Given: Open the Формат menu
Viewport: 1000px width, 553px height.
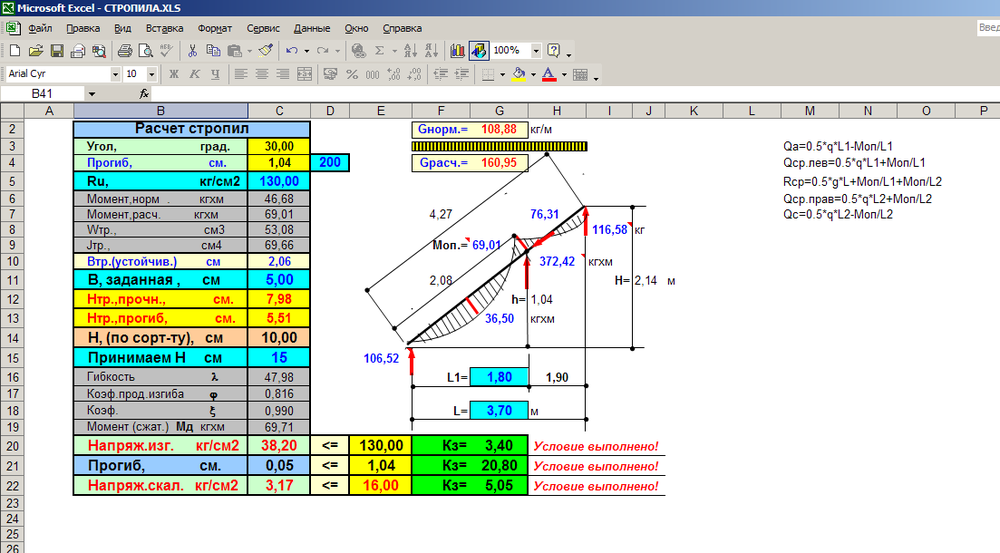Looking at the screenshot, I should coord(215,28).
